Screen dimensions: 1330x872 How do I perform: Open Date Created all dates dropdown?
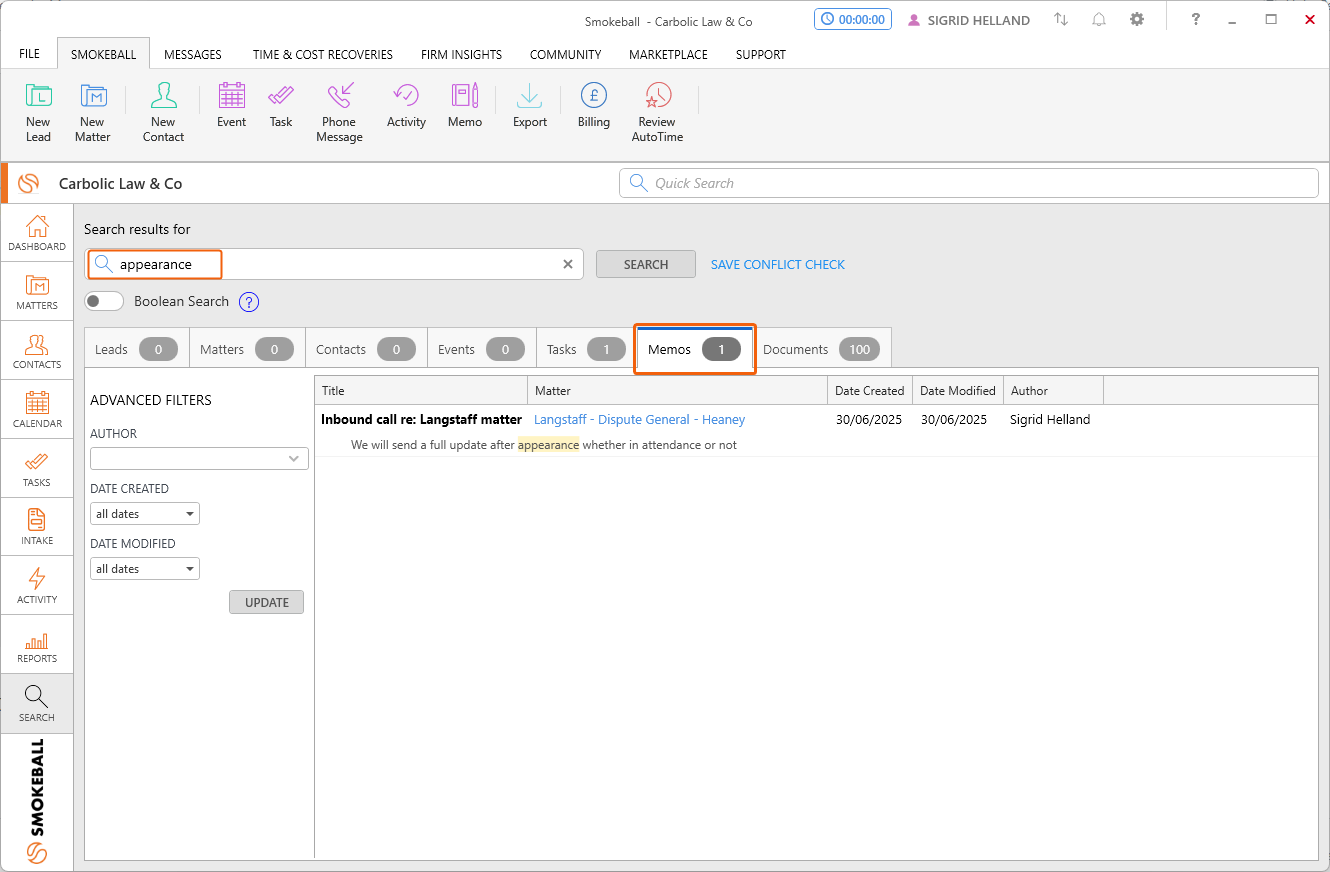[x=145, y=513]
